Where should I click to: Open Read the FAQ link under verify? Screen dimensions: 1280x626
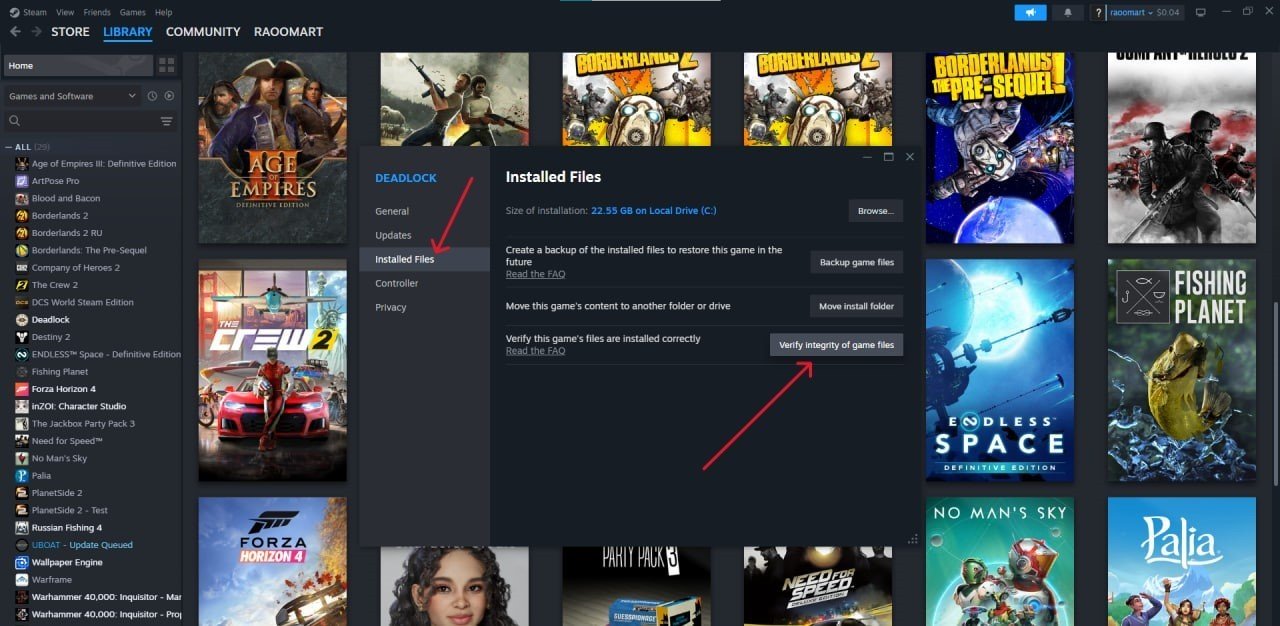point(535,351)
